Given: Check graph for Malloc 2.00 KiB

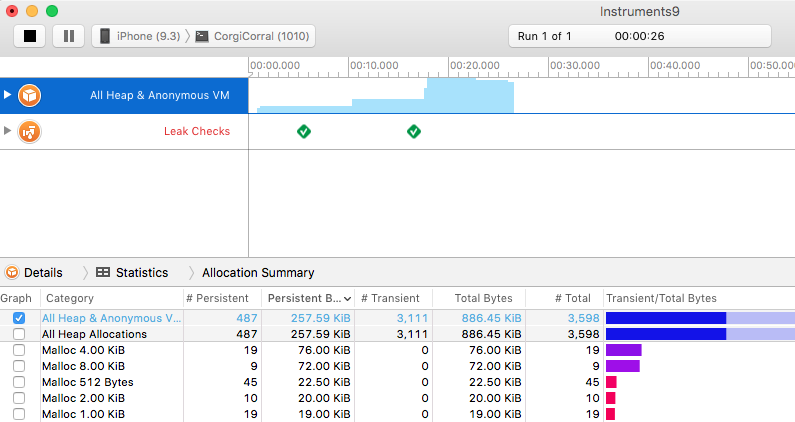Looking at the screenshot, I should click(x=19, y=398).
